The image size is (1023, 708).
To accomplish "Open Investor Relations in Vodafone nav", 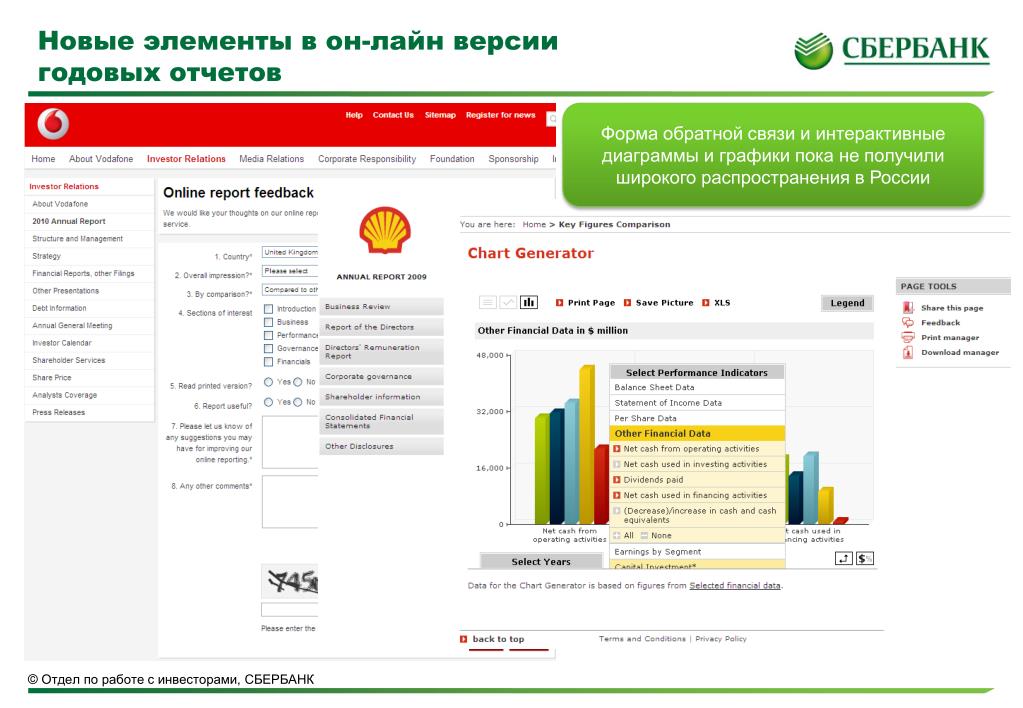I will click(186, 159).
